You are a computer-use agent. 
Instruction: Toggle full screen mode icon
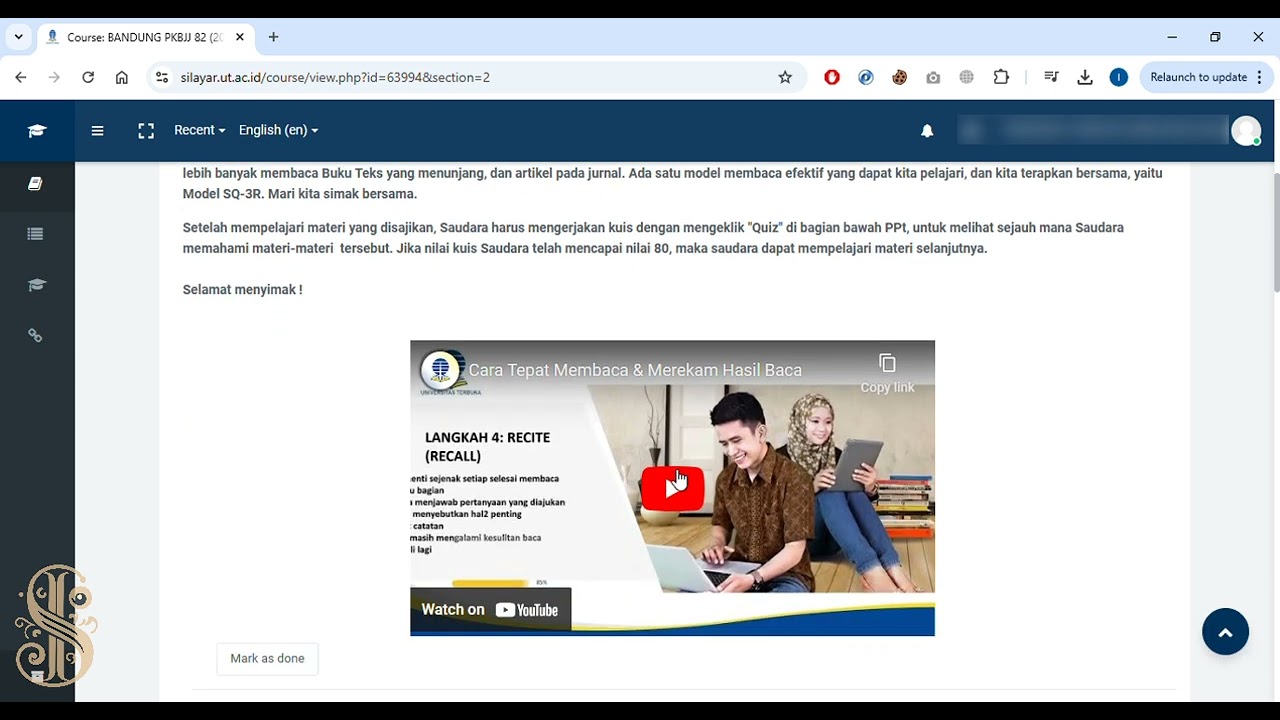pyautogui.click(x=146, y=130)
